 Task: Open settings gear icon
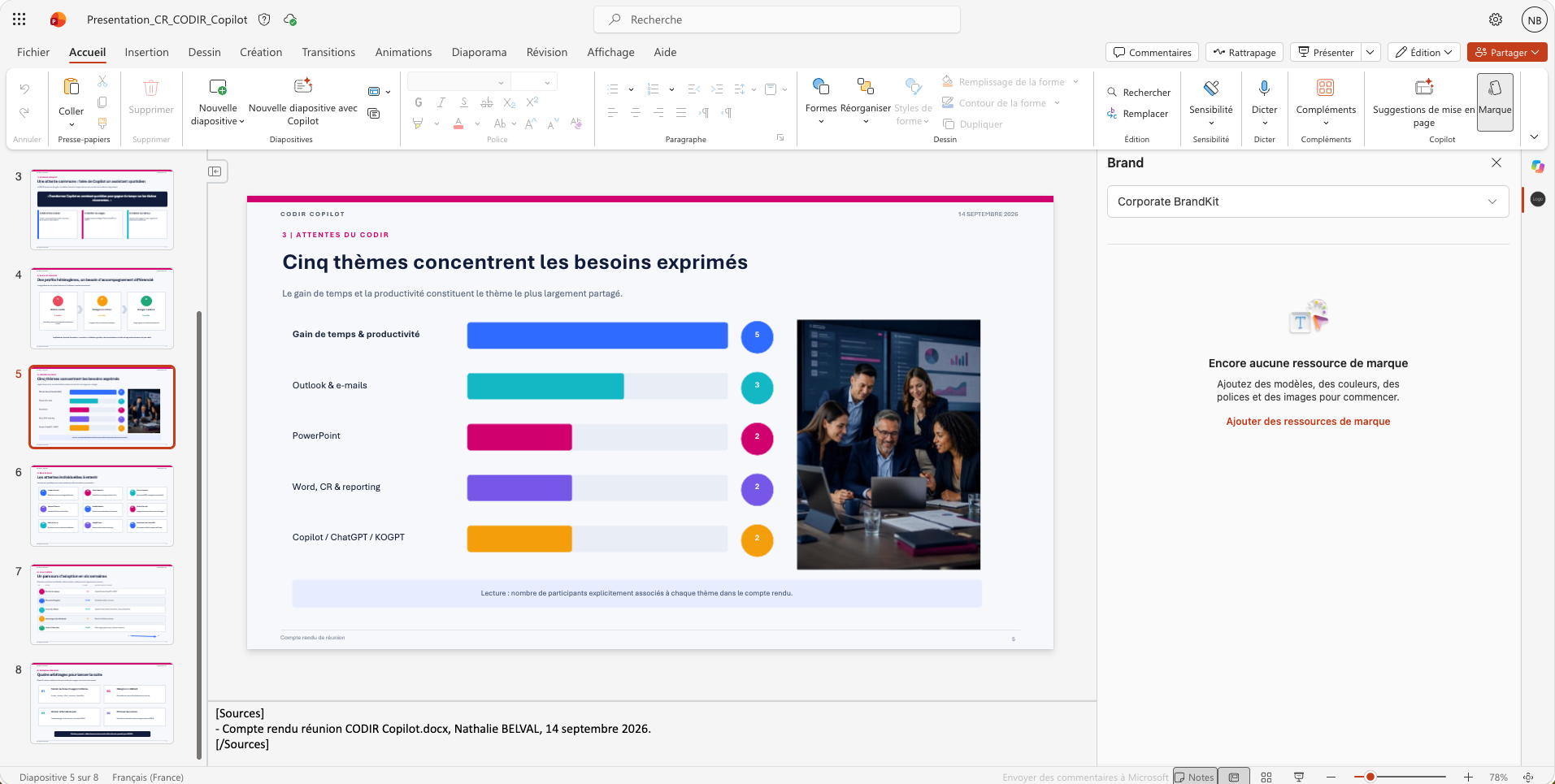(x=1496, y=19)
